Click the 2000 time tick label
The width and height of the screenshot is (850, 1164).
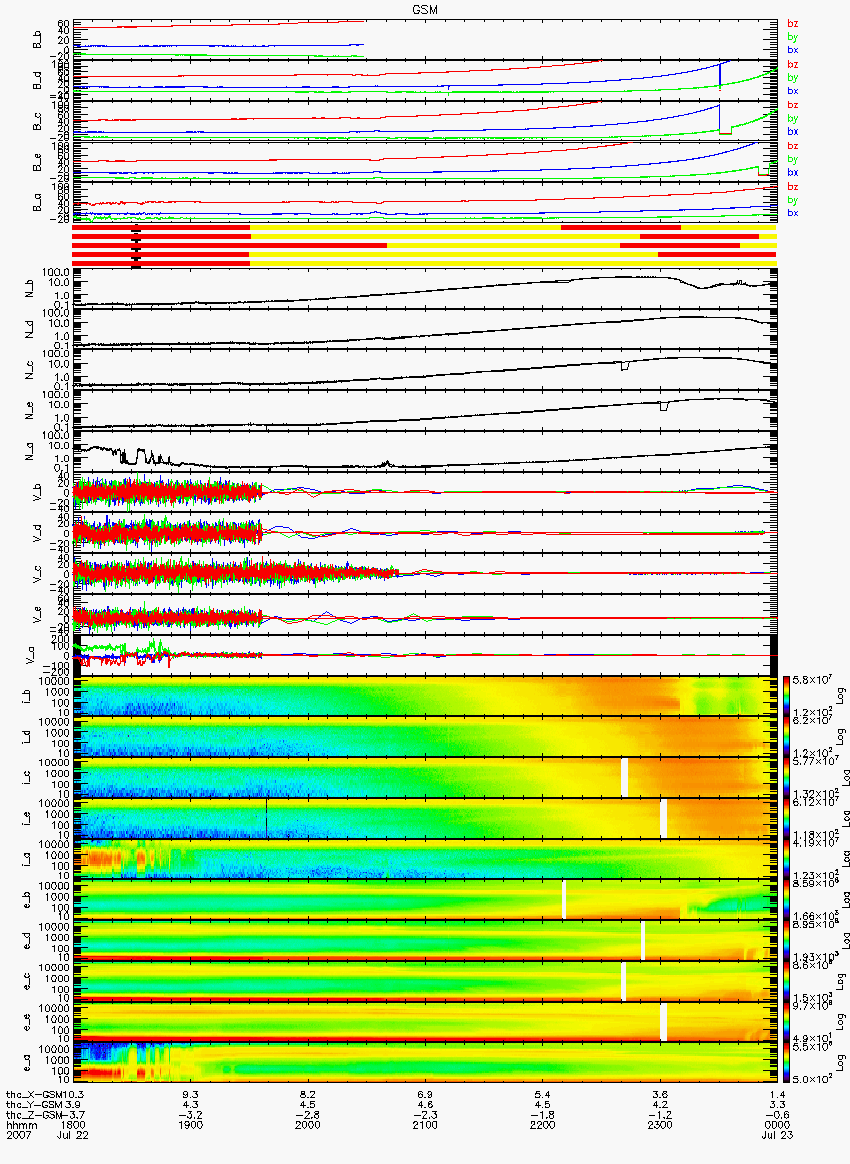(308, 1125)
